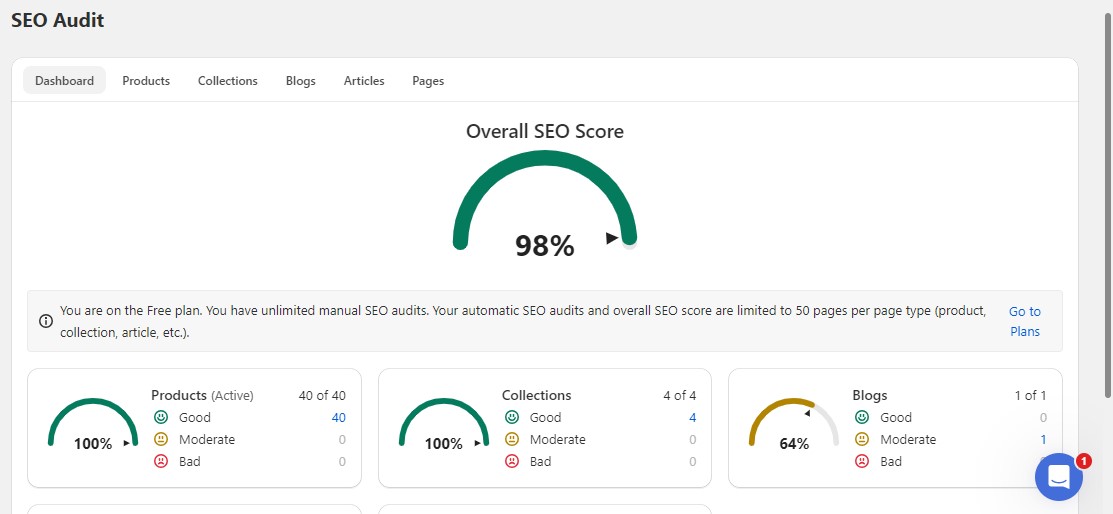Click the Blogs 64% score gauge
This screenshot has width=1113, height=514.
click(794, 424)
